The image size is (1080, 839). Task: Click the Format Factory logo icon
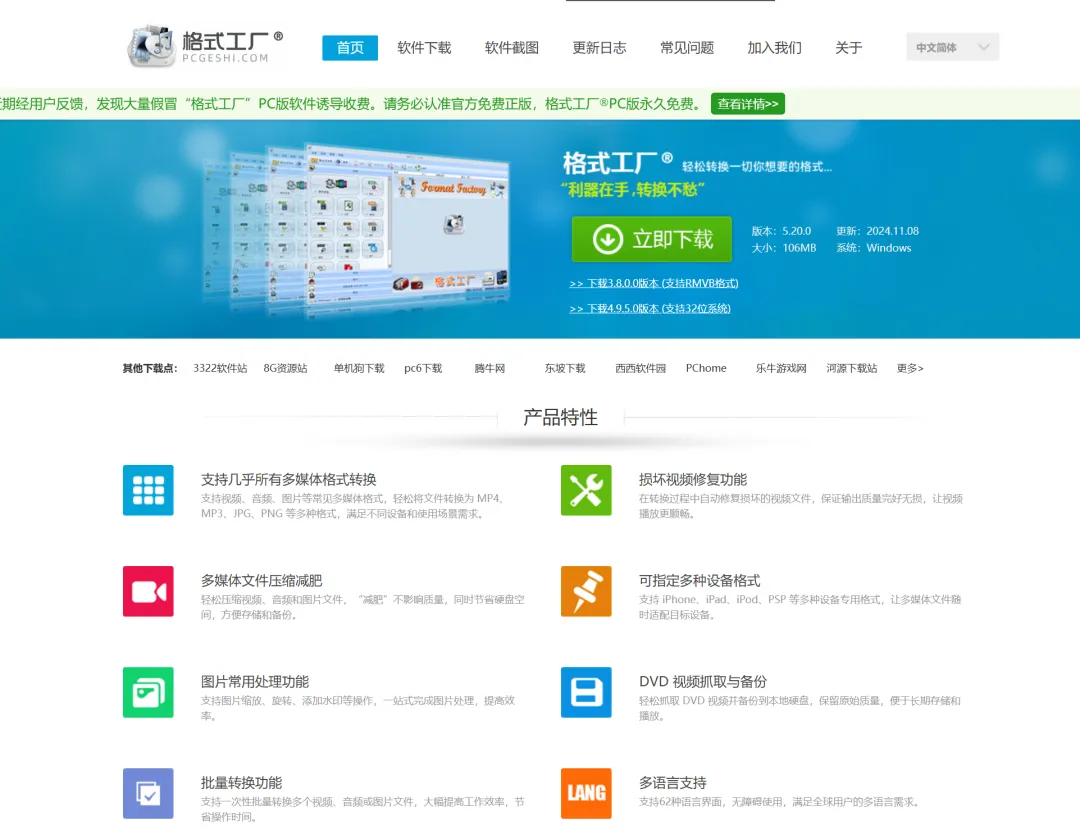coord(151,45)
